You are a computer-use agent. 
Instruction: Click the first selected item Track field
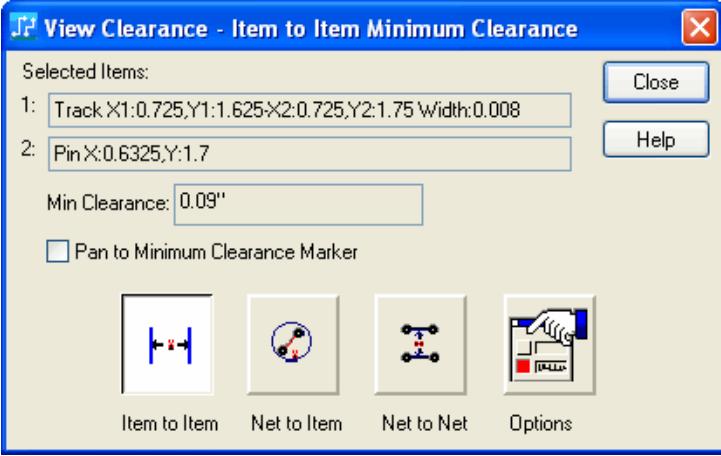(308, 108)
